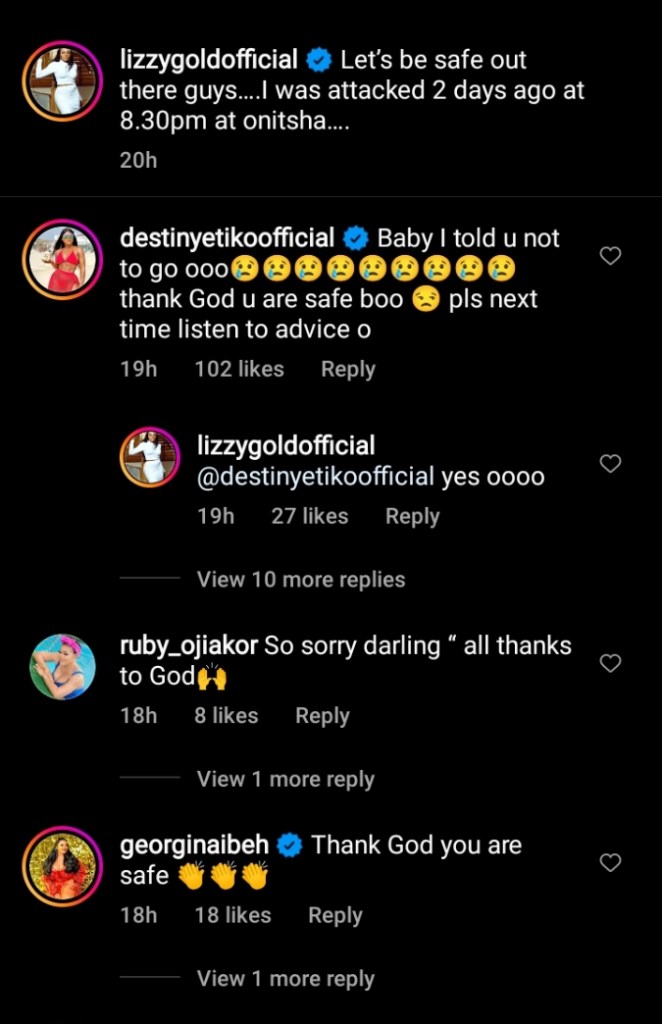Open the @destinyetikoofficial mention link
The height and width of the screenshot is (1024, 662).
point(316,477)
